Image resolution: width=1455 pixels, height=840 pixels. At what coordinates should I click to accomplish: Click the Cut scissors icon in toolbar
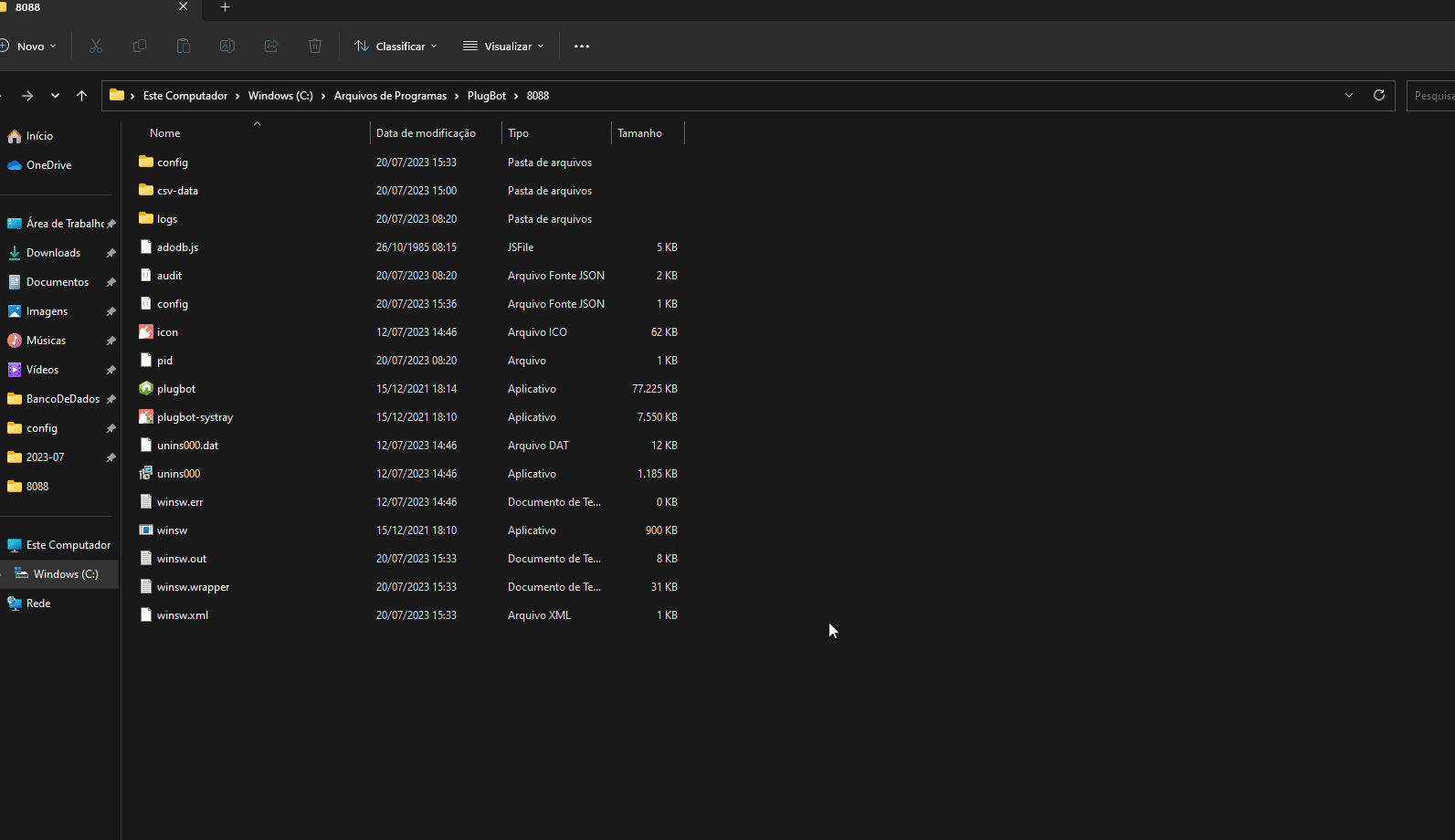[x=96, y=46]
